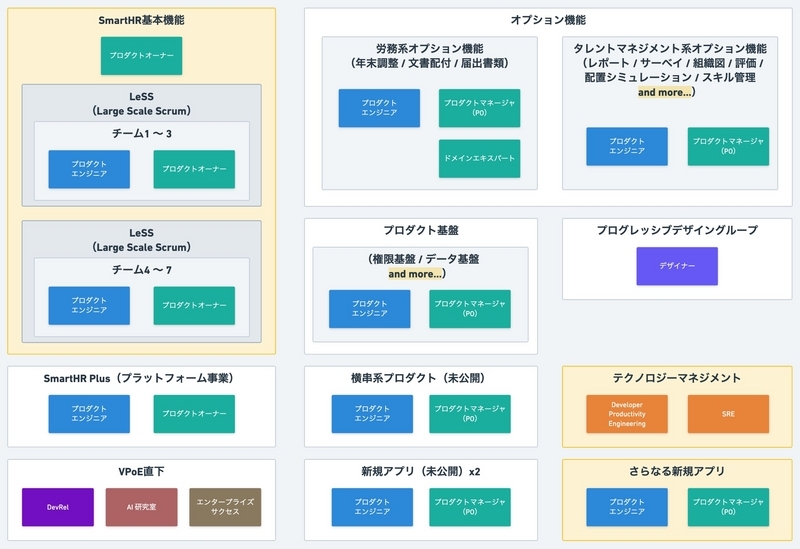The width and height of the screenshot is (800, 549).
Task: Select the チーム4〜7 label
Action: [141, 270]
